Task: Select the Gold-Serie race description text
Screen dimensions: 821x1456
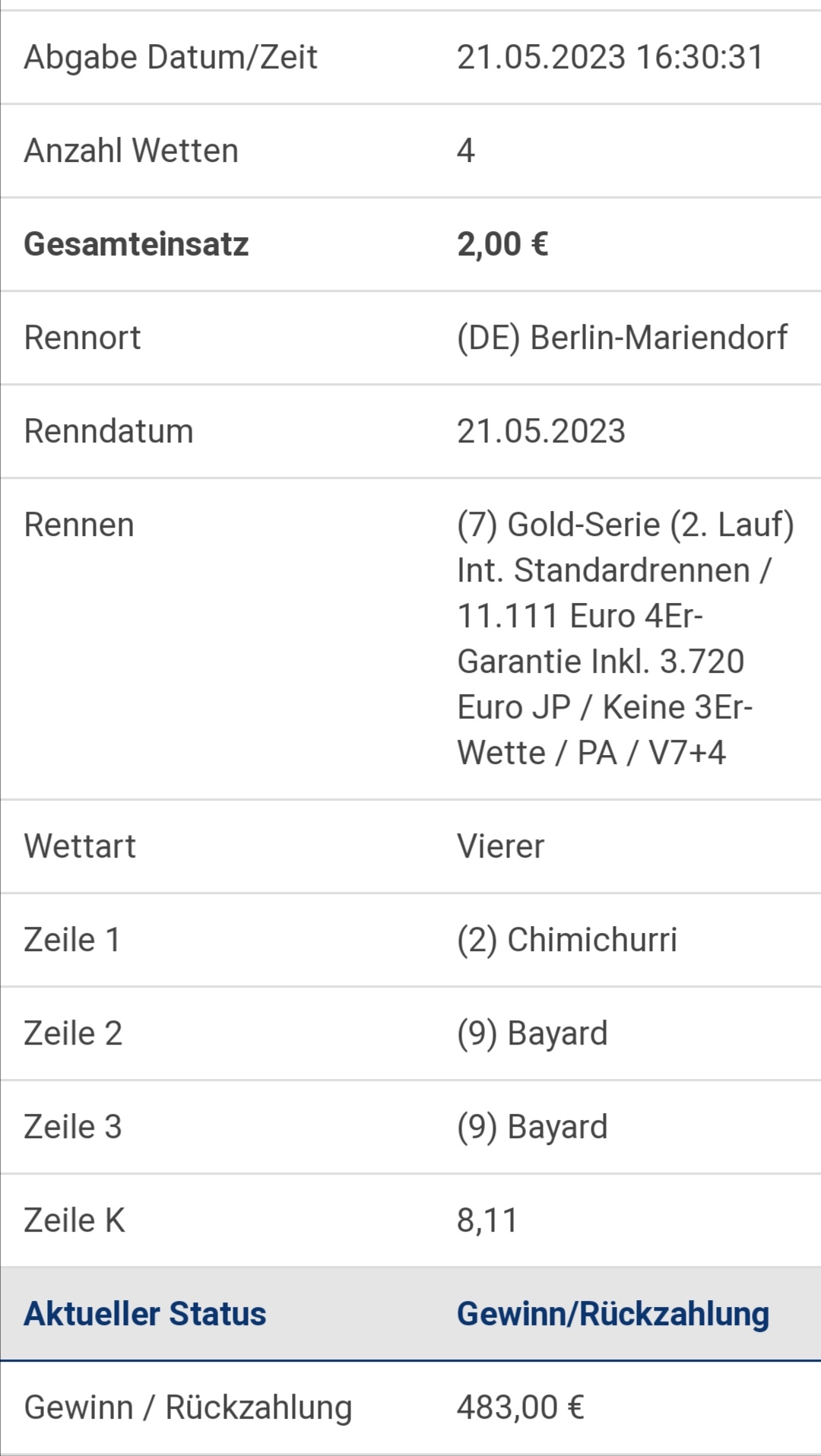Action: point(625,639)
